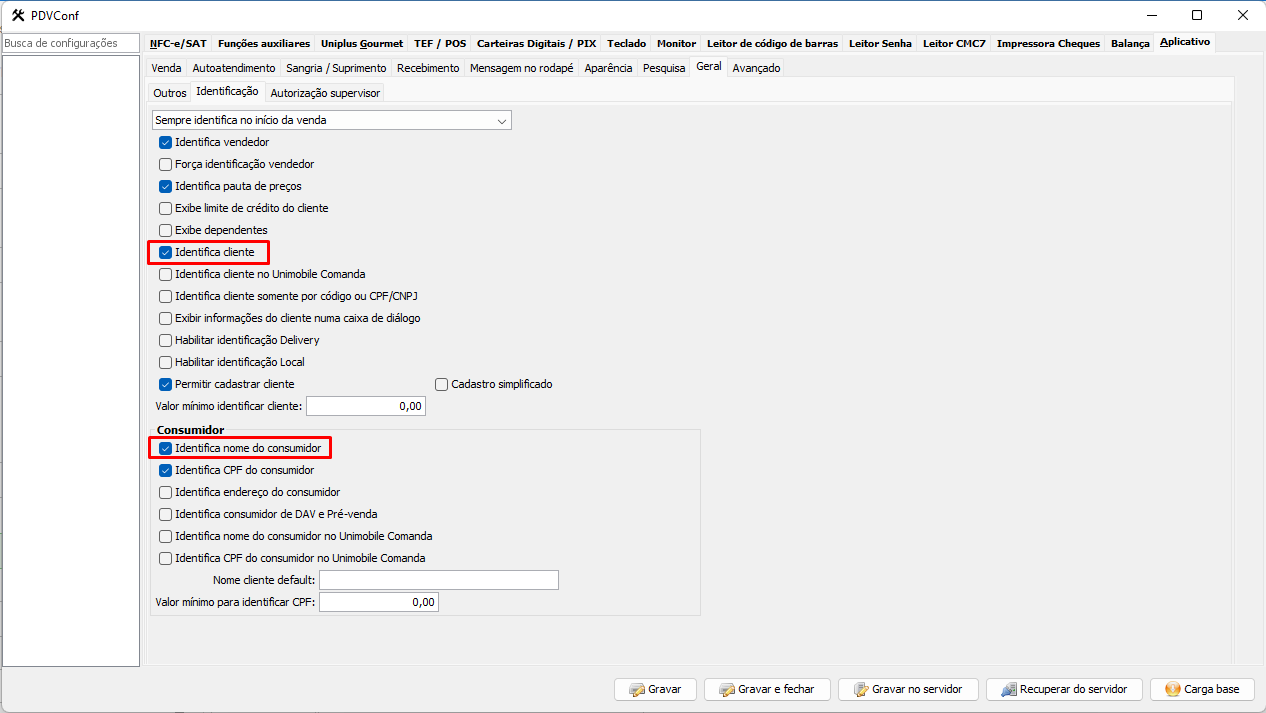The height and width of the screenshot is (713, 1266).
Task: Click the Nome cliente default text field
Action: [x=438, y=580]
